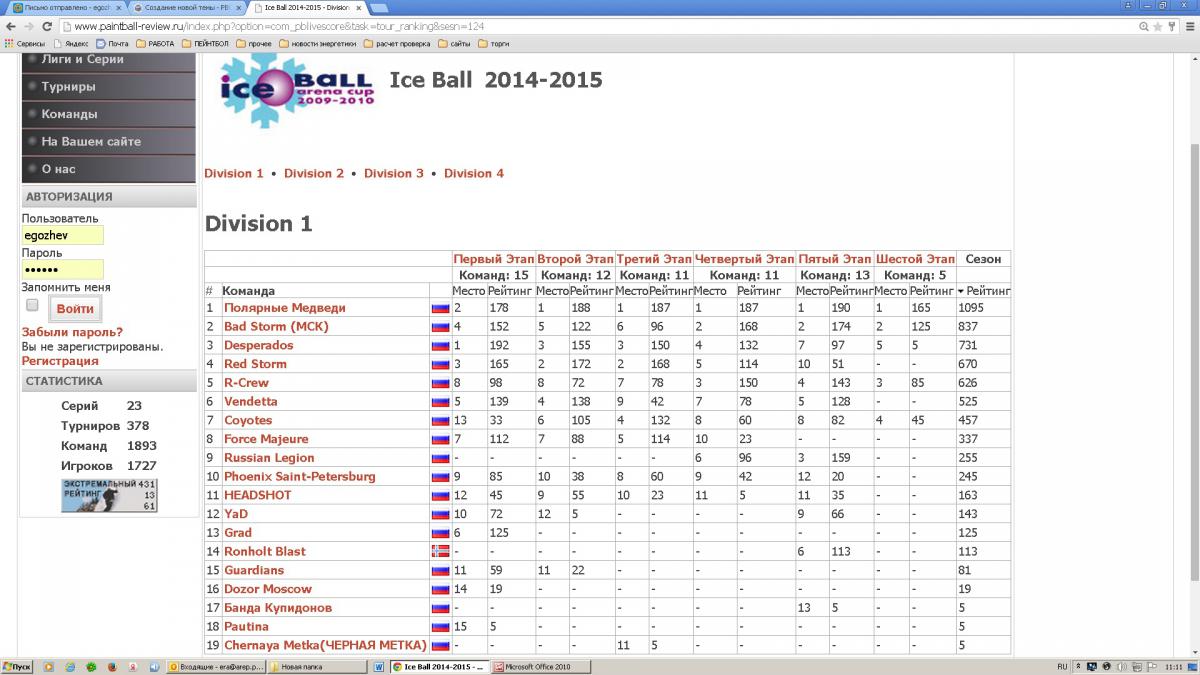Open the торги bookmarks folder
Viewport: 1200px width, 675px height.
click(494, 43)
